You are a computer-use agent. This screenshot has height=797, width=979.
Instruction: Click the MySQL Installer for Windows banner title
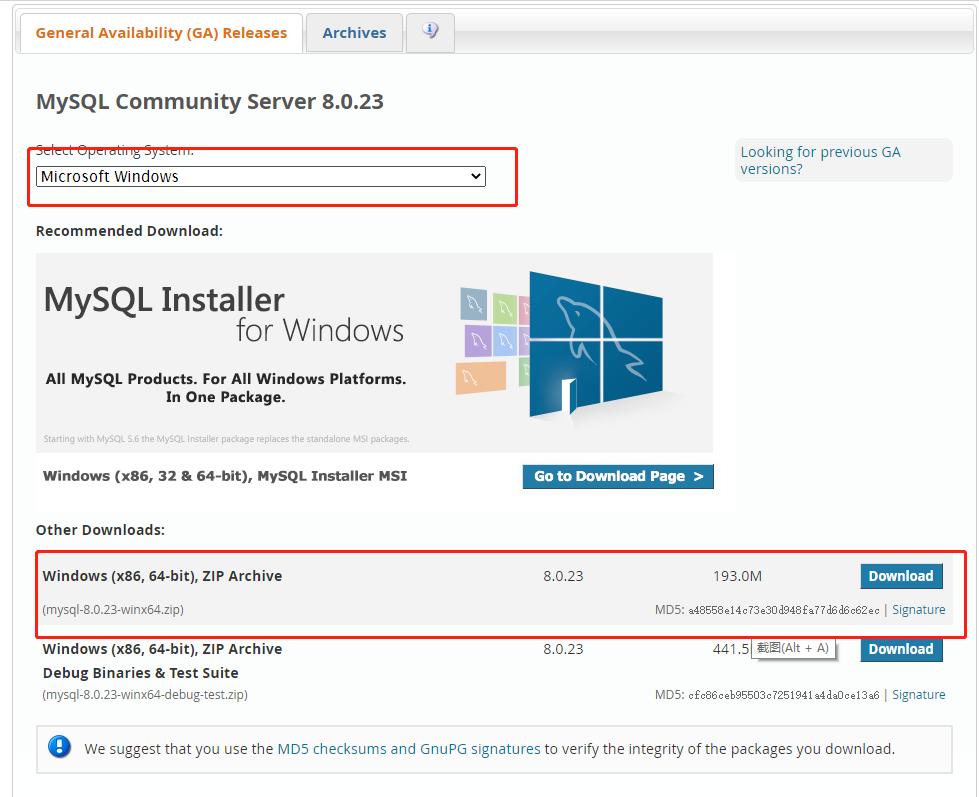pos(224,313)
